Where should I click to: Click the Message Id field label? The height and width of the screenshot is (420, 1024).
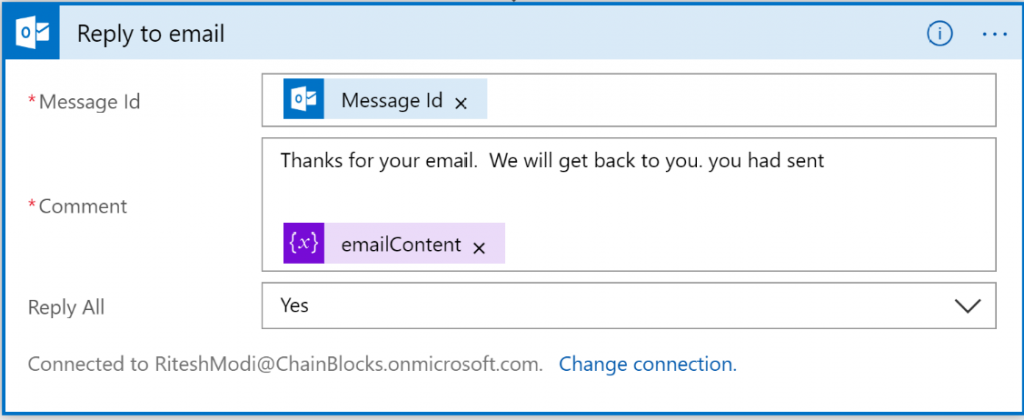click(89, 101)
